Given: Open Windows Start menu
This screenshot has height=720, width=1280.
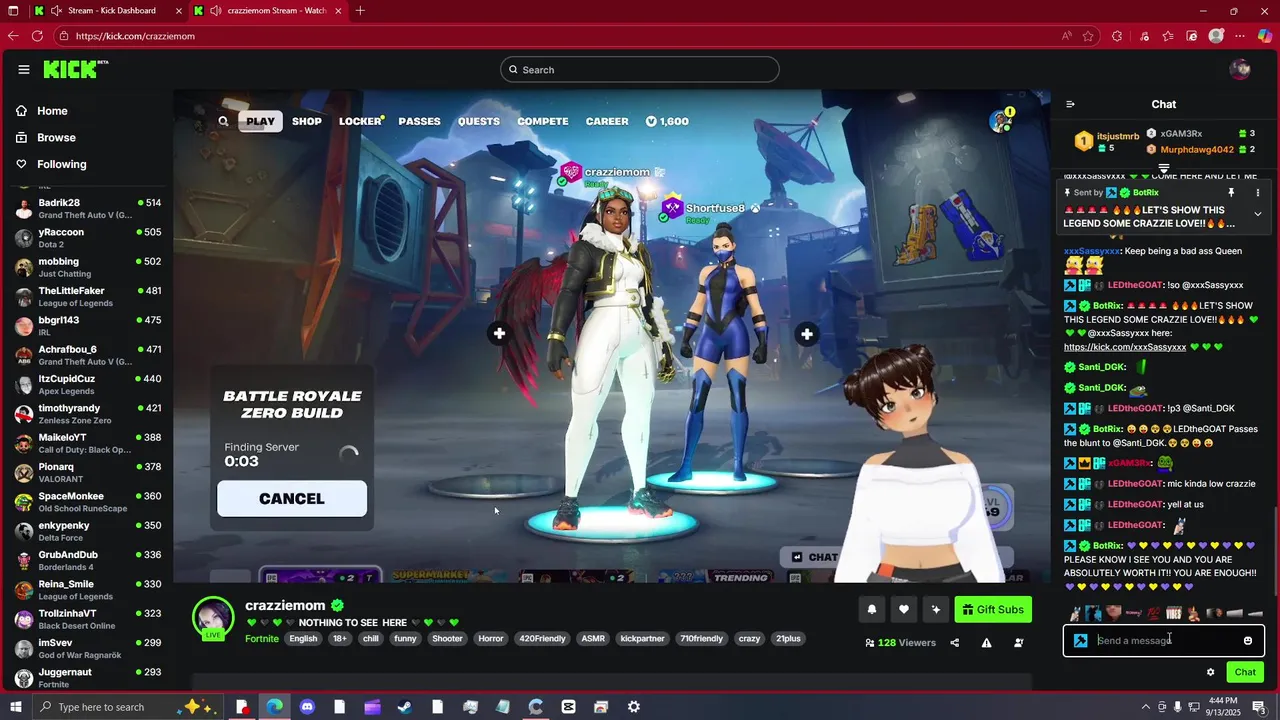Looking at the screenshot, I should (x=17, y=707).
